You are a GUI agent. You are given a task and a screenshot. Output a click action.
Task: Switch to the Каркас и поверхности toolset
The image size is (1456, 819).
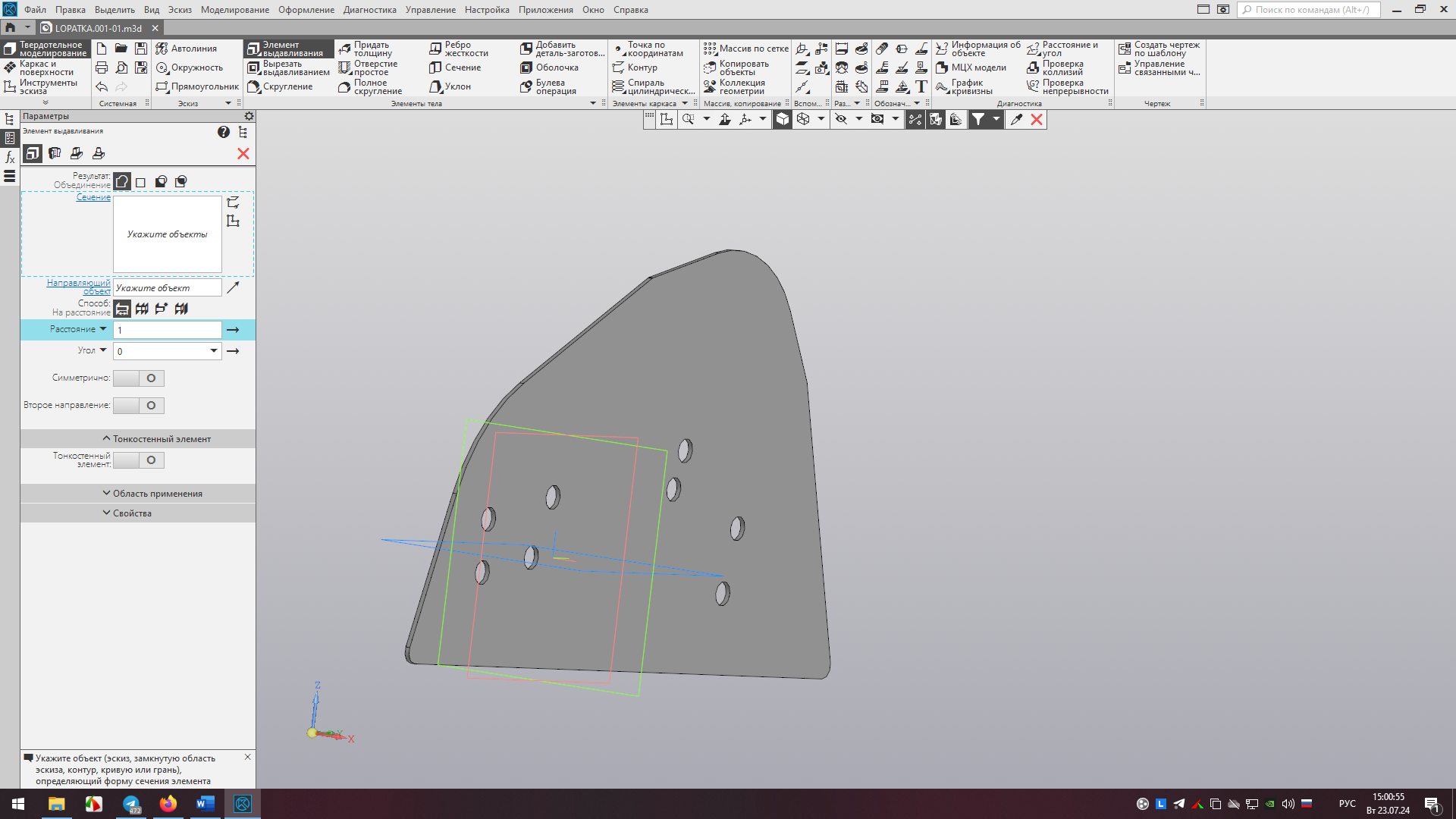(x=45, y=67)
